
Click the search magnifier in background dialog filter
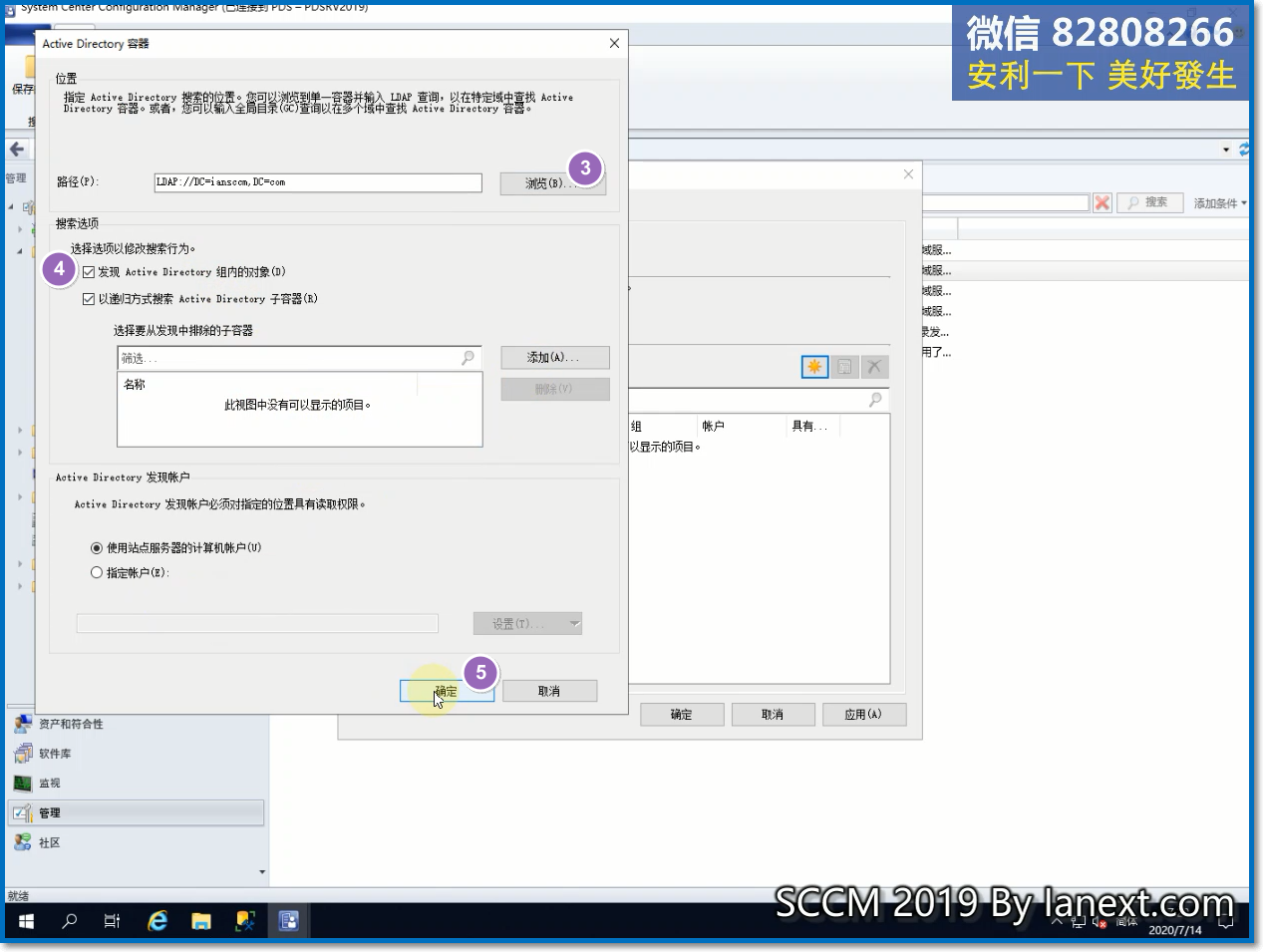click(x=875, y=400)
